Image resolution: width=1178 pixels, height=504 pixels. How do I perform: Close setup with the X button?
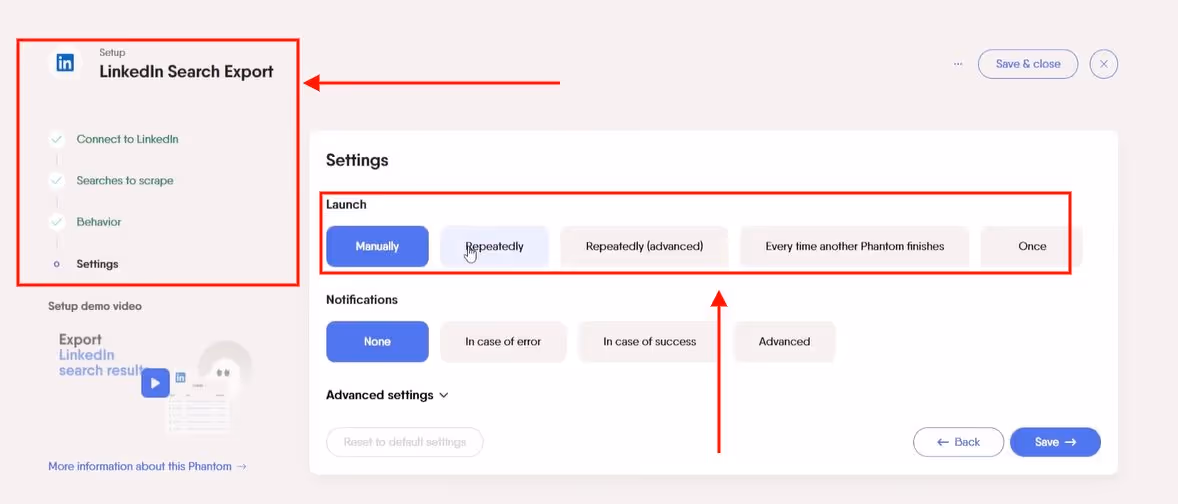[x=1104, y=64]
